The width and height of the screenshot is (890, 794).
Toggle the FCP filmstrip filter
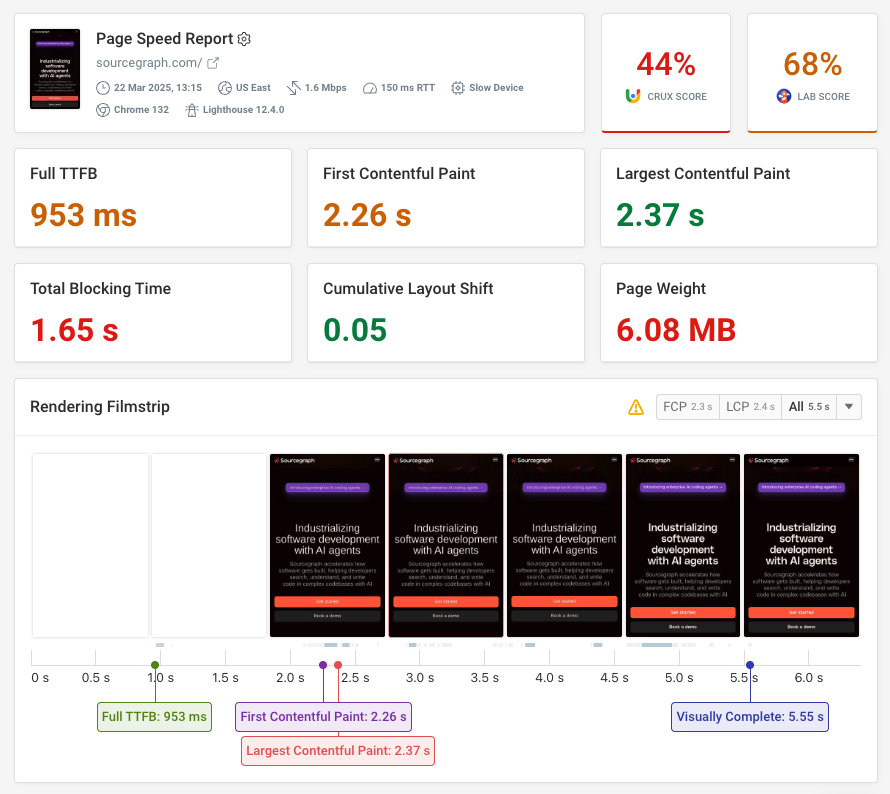[687, 406]
